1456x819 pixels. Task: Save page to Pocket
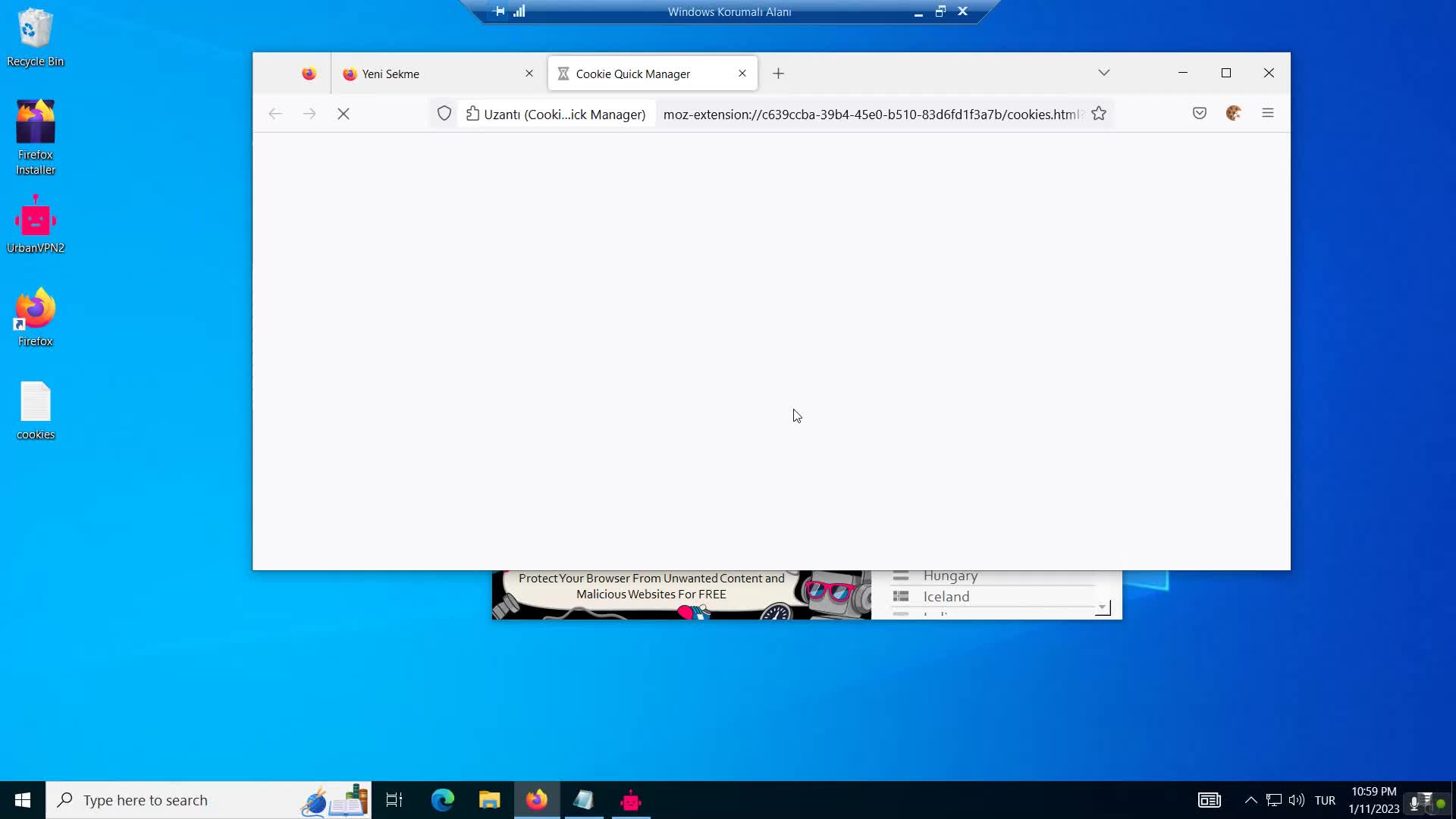[1199, 113]
